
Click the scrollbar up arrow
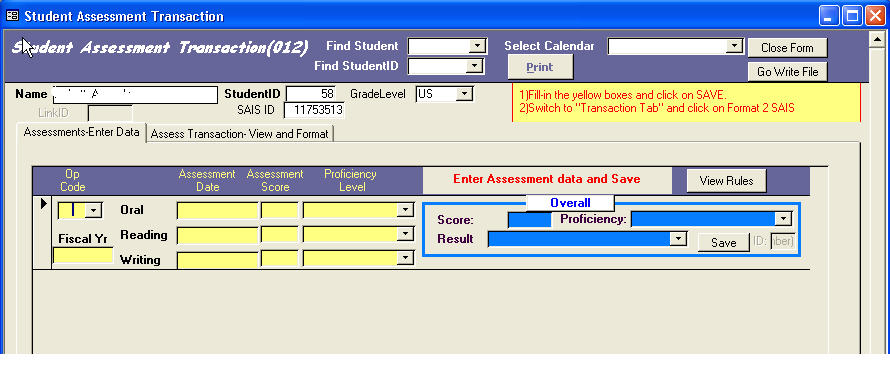click(877, 39)
